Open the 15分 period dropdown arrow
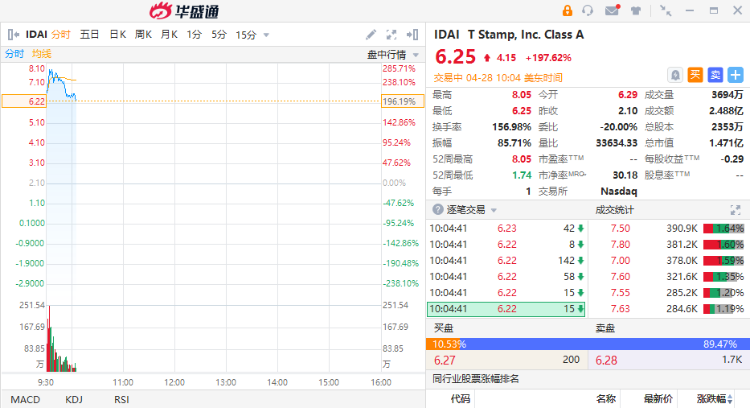Screen dimensions: 750x408 click(x=266, y=35)
